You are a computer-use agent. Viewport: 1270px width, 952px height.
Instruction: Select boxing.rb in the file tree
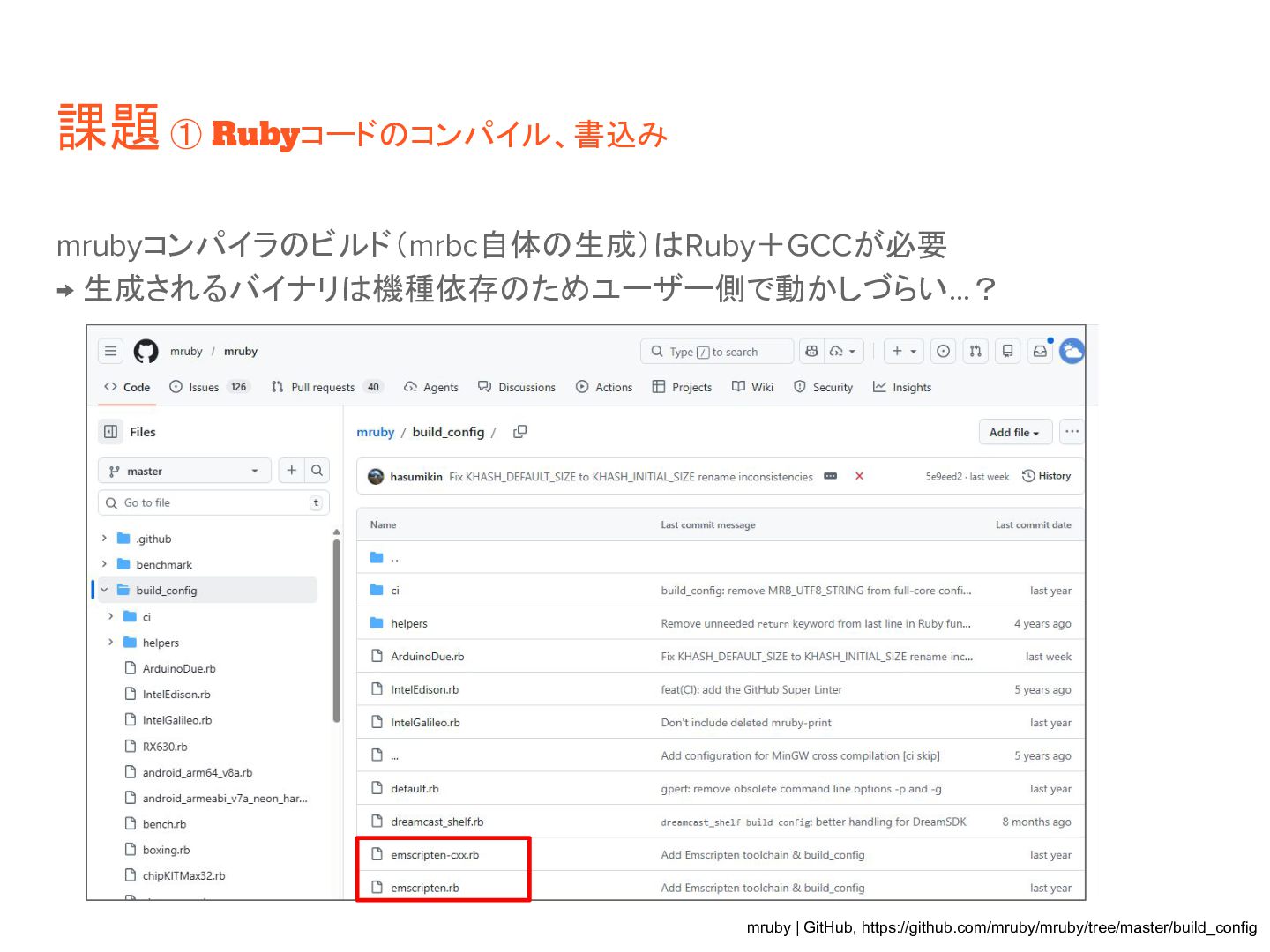point(166,850)
